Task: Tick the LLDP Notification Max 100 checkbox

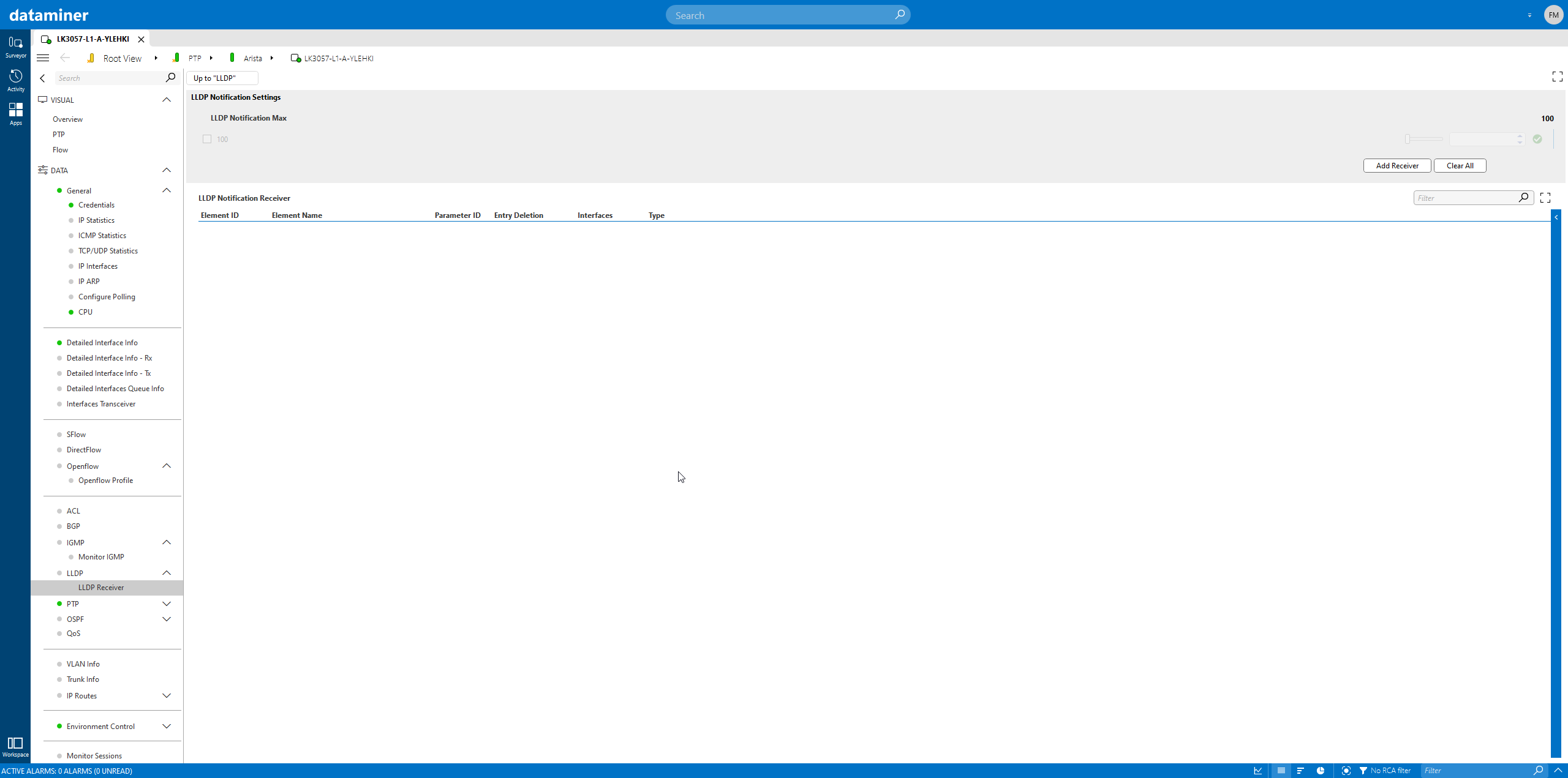Action: [x=207, y=139]
